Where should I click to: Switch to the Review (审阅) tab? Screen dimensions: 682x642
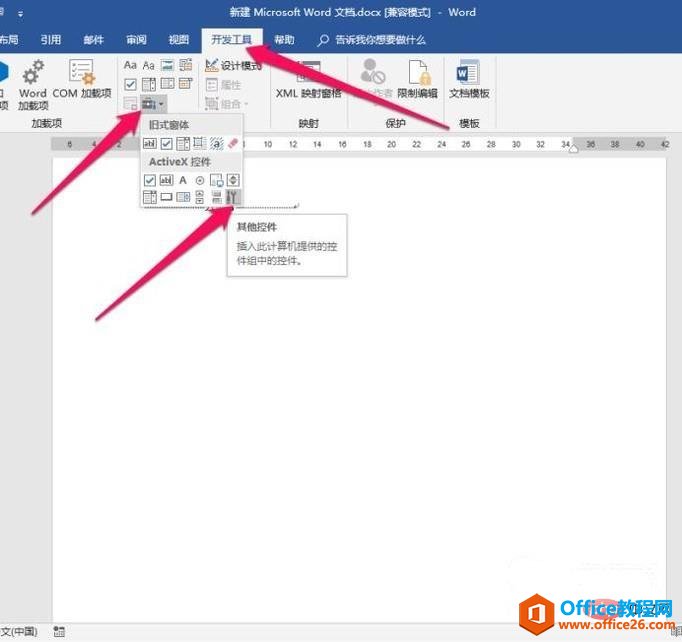[136, 40]
